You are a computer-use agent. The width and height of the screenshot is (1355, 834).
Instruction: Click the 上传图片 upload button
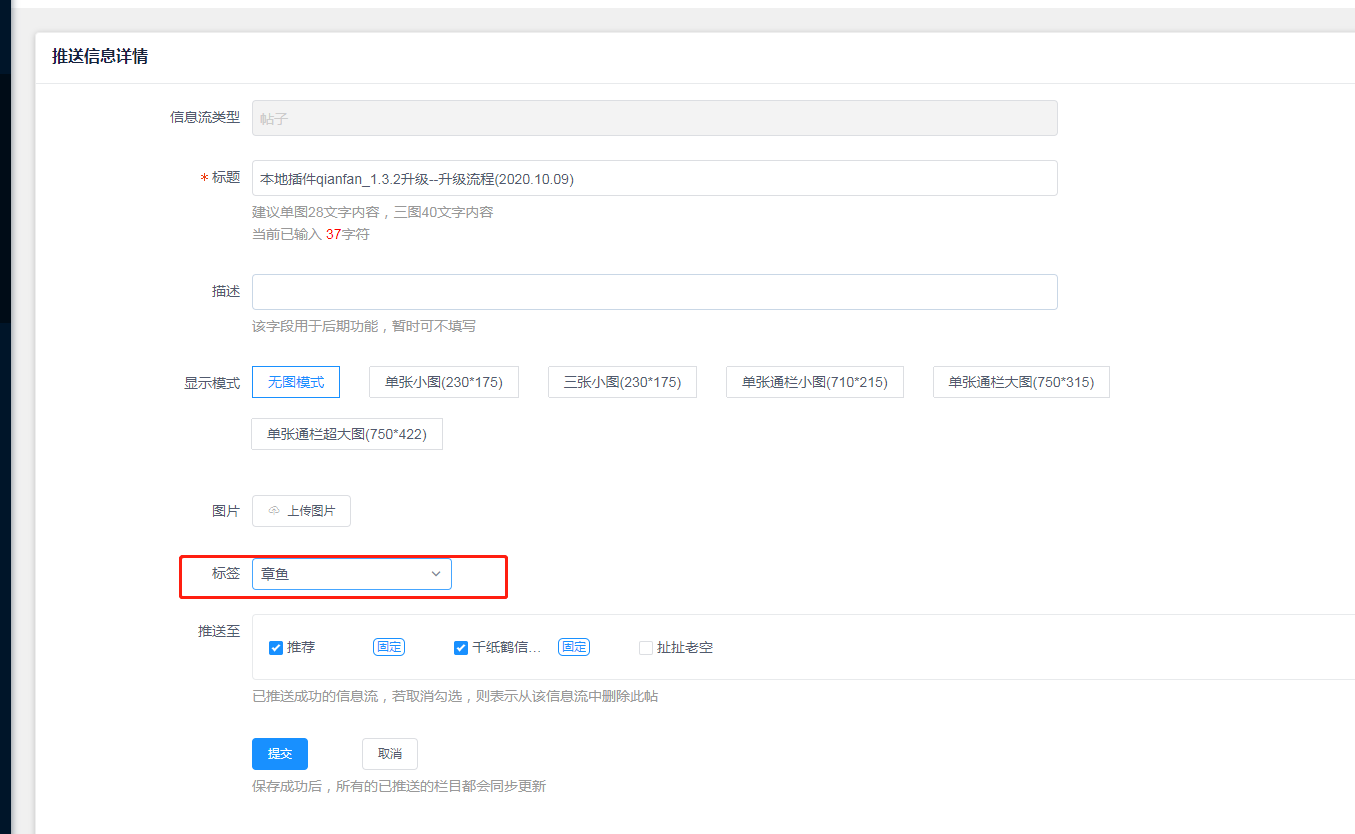[301, 510]
